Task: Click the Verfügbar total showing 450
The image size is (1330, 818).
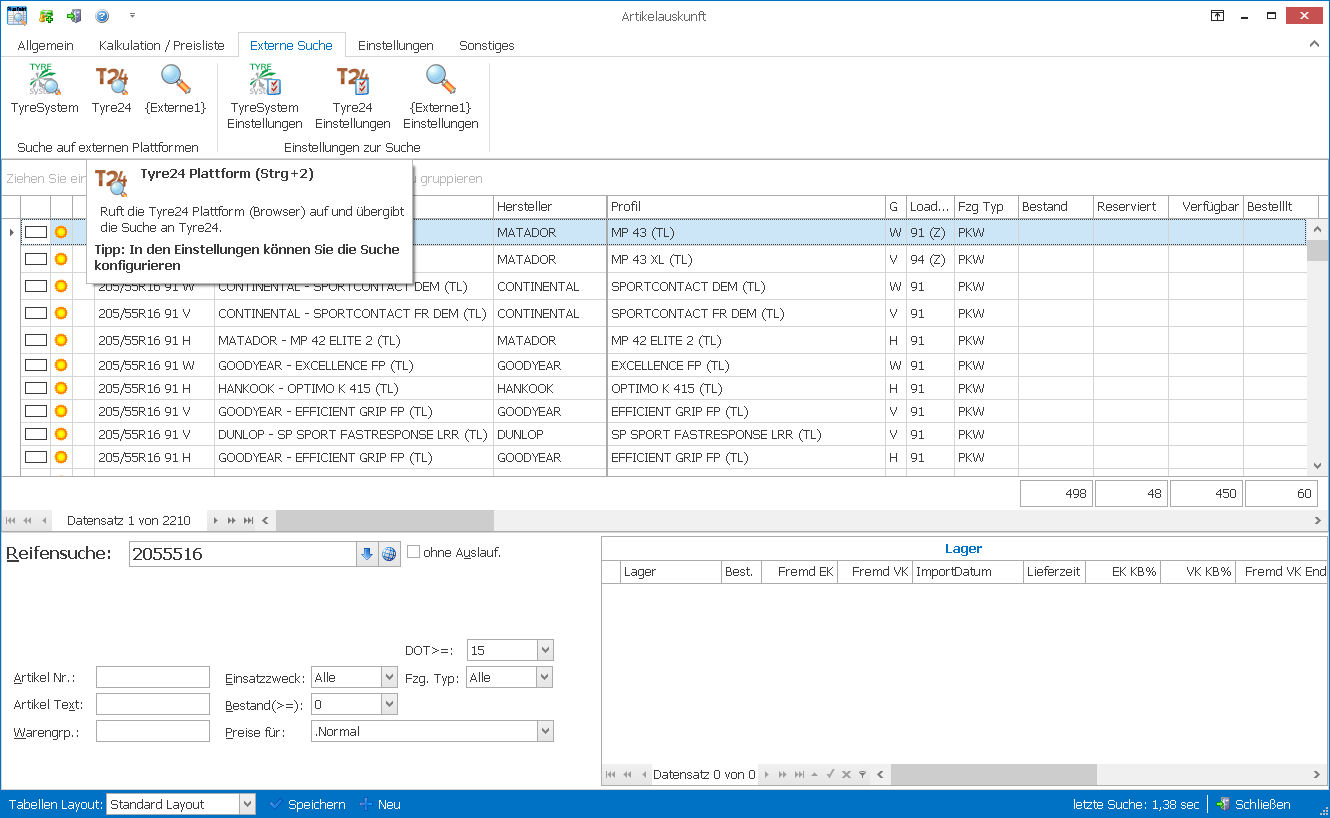Action: [1206, 493]
